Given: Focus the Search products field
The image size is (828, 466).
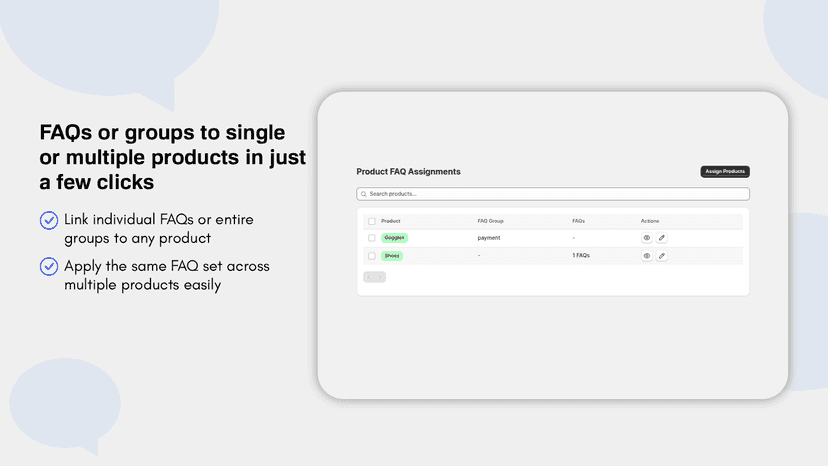Looking at the screenshot, I should tap(552, 194).
